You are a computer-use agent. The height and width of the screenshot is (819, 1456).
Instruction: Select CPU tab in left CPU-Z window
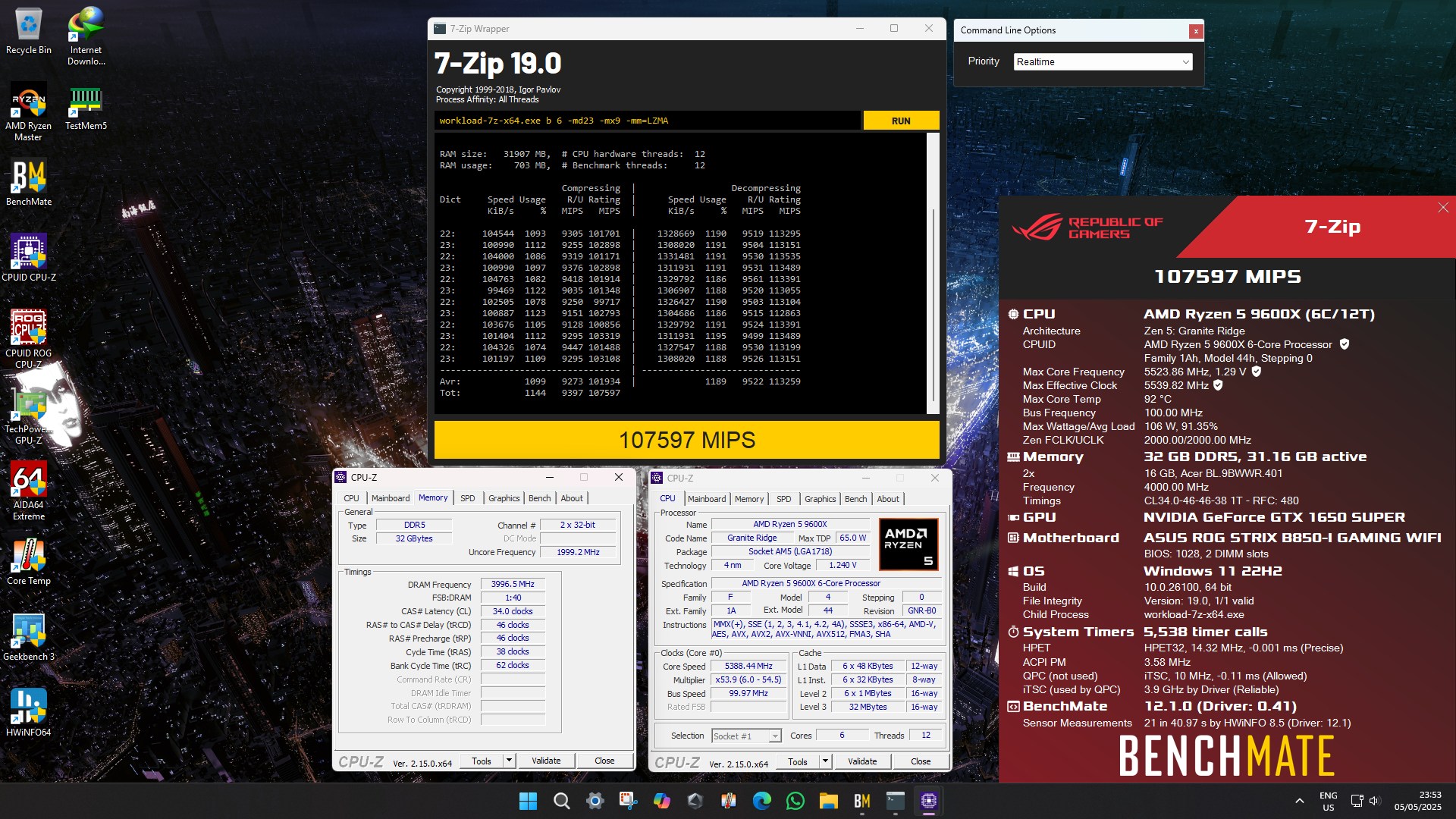pyautogui.click(x=351, y=498)
